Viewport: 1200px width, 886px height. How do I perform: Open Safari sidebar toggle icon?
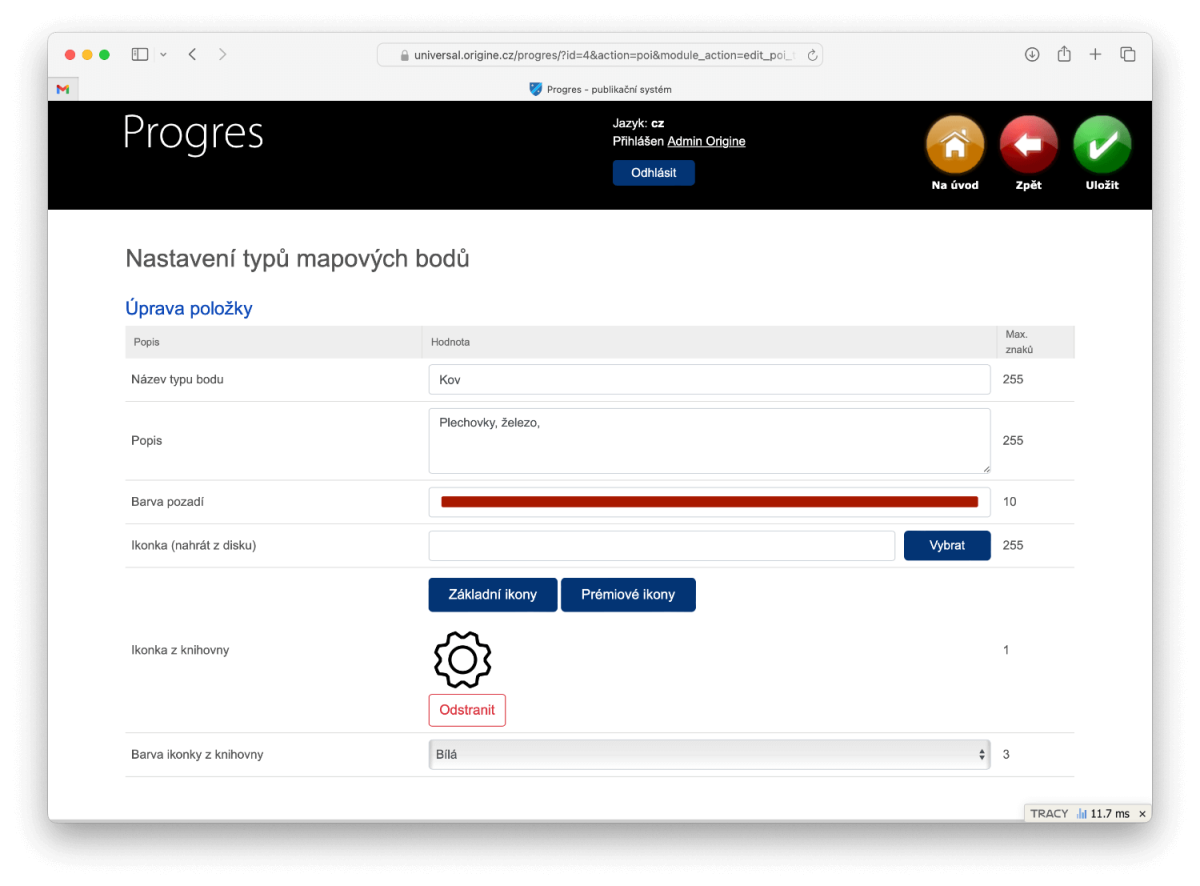140,54
